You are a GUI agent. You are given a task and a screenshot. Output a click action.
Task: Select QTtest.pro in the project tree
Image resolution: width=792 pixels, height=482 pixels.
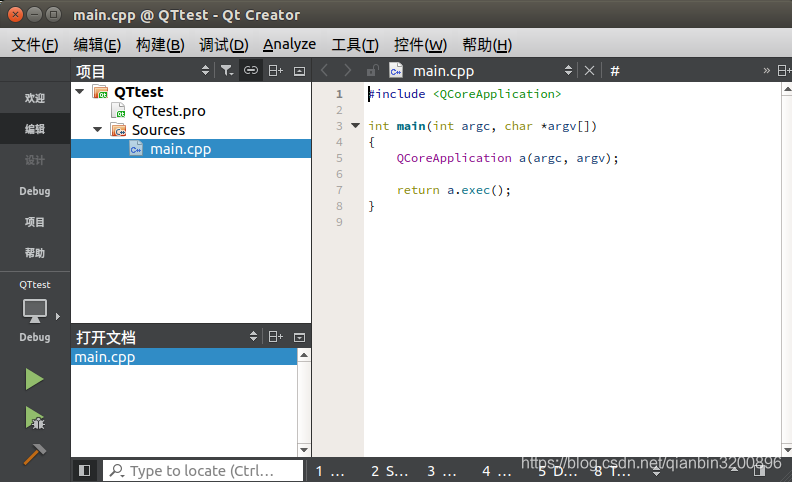coord(168,111)
